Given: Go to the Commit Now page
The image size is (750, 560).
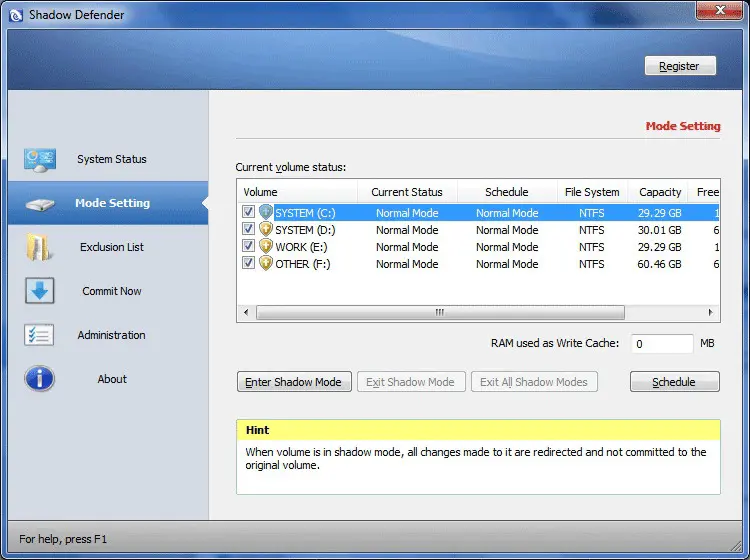Looking at the screenshot, I should tap(108, 291).
